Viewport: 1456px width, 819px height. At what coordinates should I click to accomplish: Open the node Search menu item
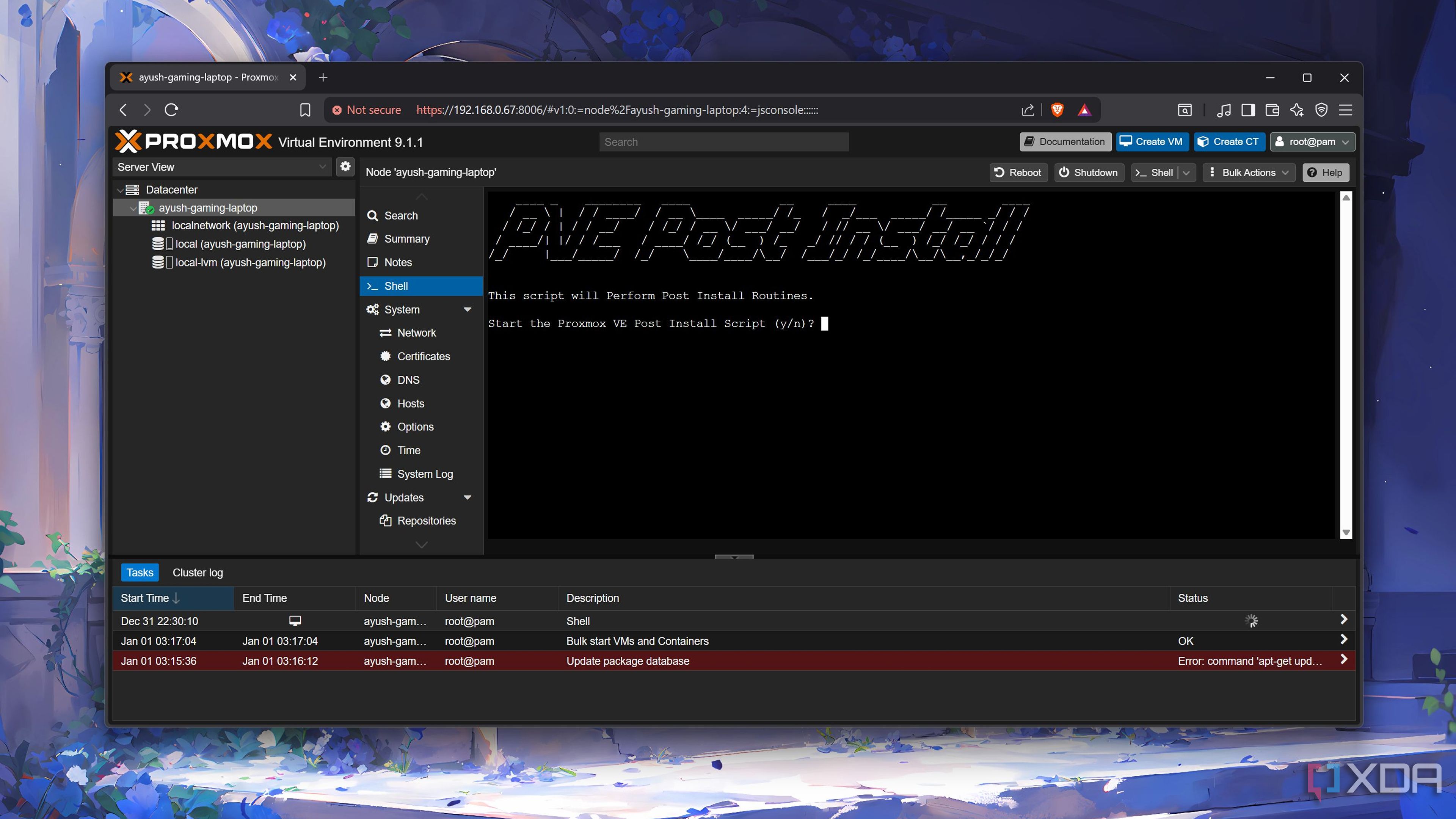point(421,215)
